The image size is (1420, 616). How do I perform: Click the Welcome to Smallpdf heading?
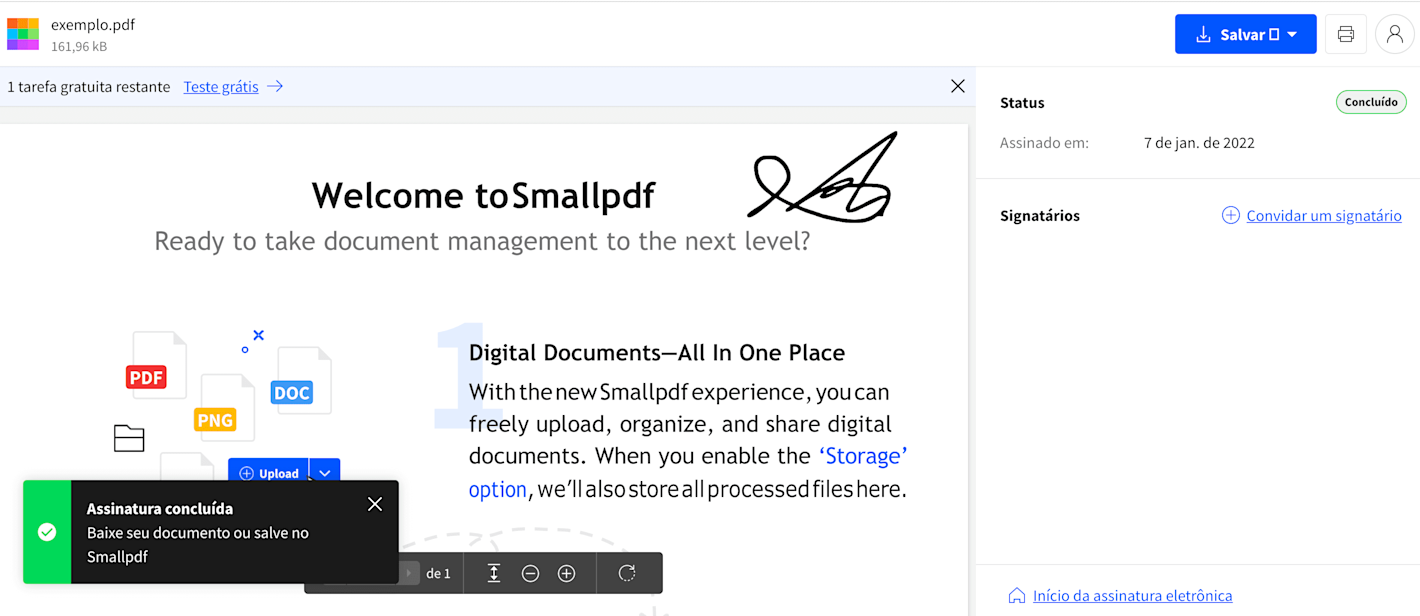pos(483,195)
